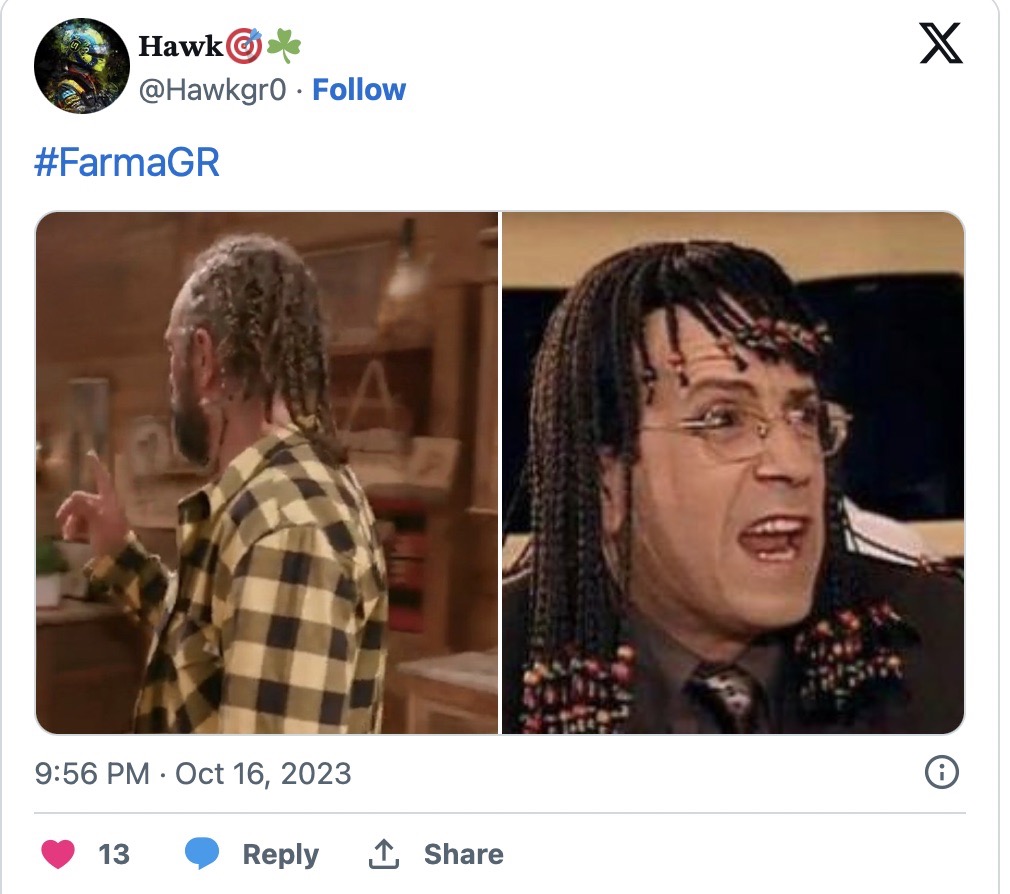The width and height of the screenshot is (1010, 894).
Task: Open the #FarmaGR hashtag
Action: tap(127, 162)
